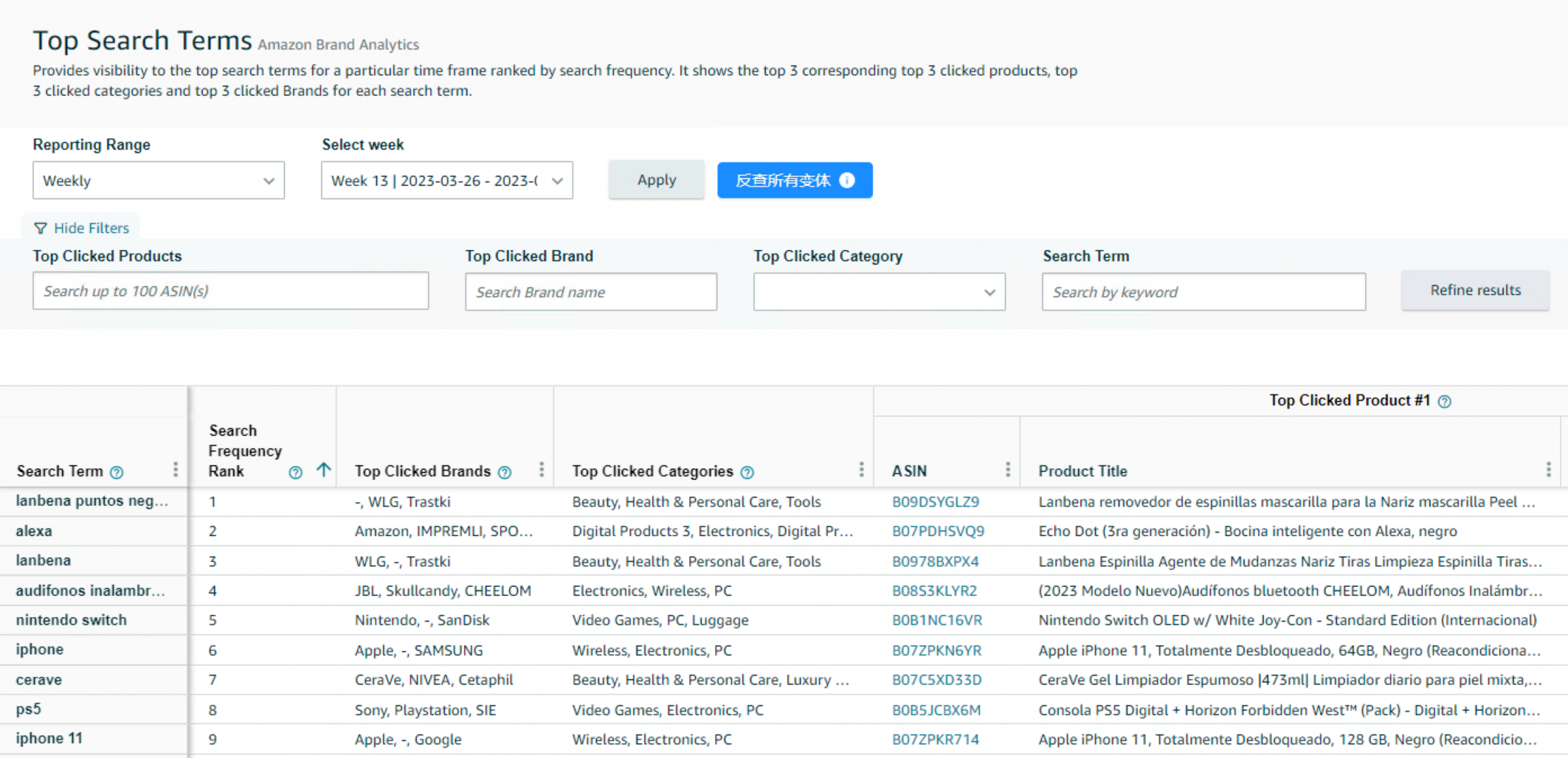
Task: Click help icon next to Top Clicked Categories
Action: [x=748, y=472]
